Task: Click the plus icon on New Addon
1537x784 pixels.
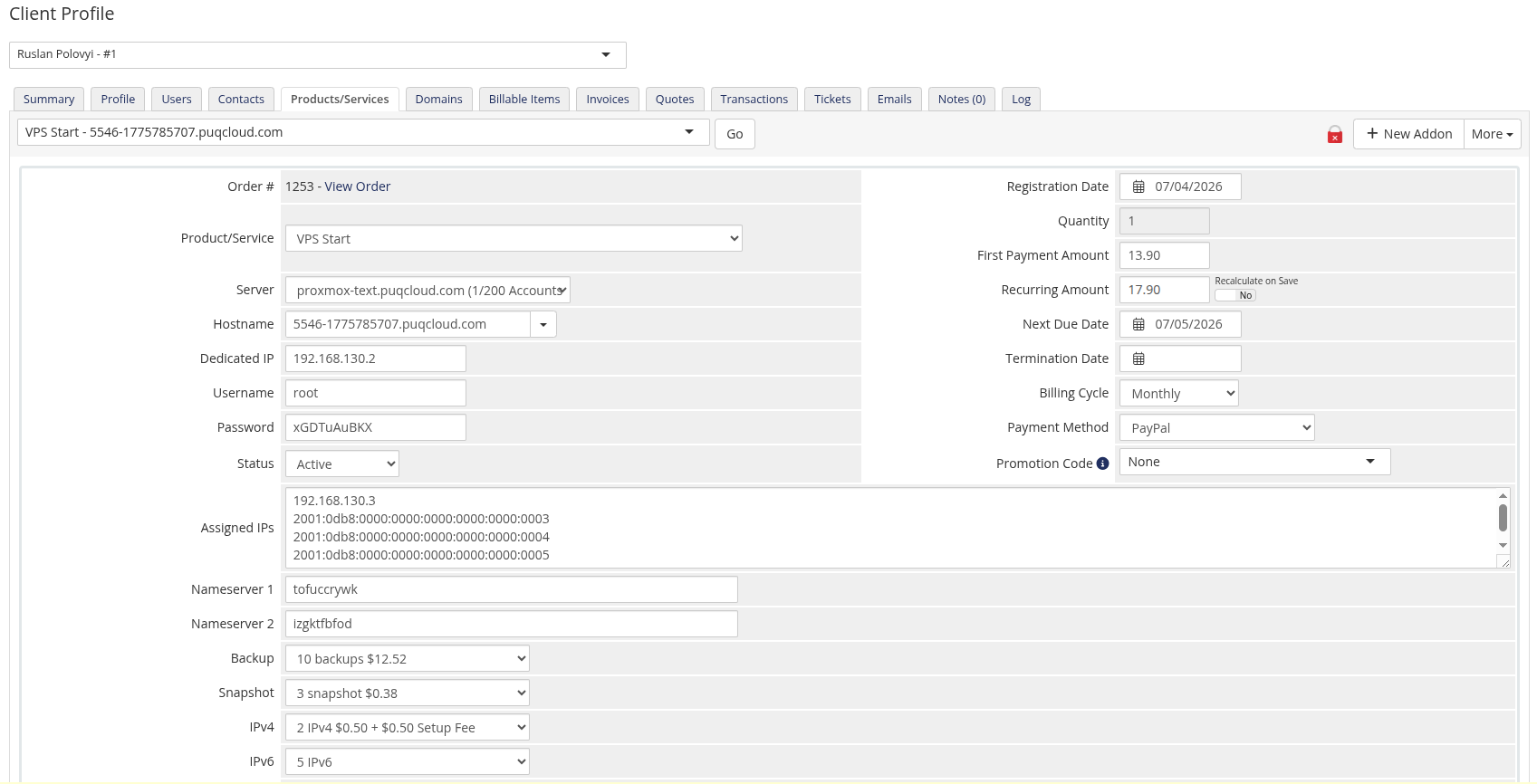Action: pyautogui.click(x=1372, y=134)
